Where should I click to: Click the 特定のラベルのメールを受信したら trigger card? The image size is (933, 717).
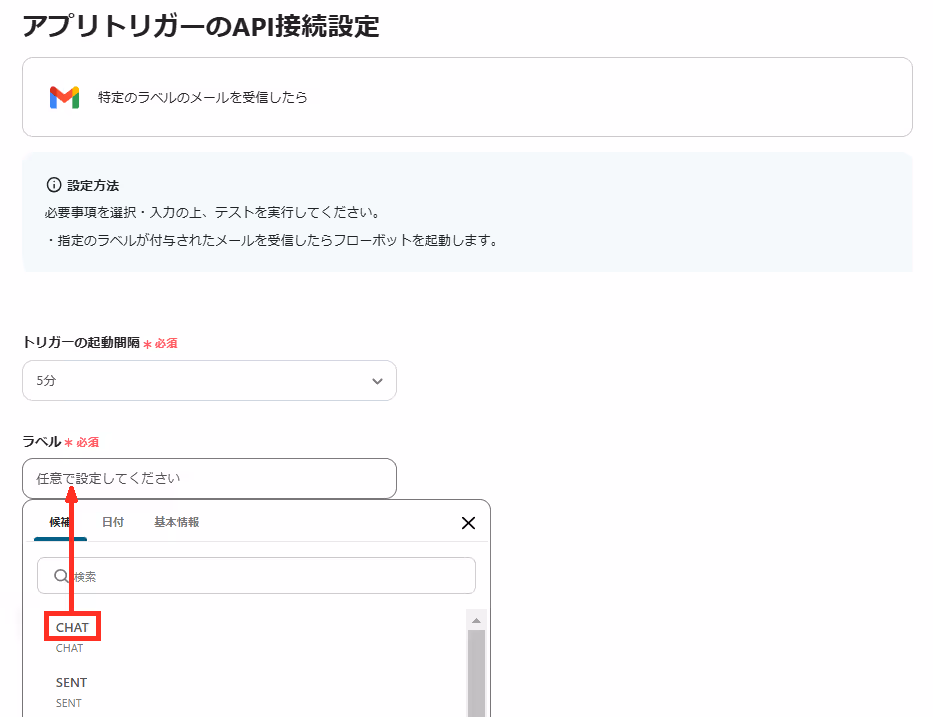tap(467, 97)
